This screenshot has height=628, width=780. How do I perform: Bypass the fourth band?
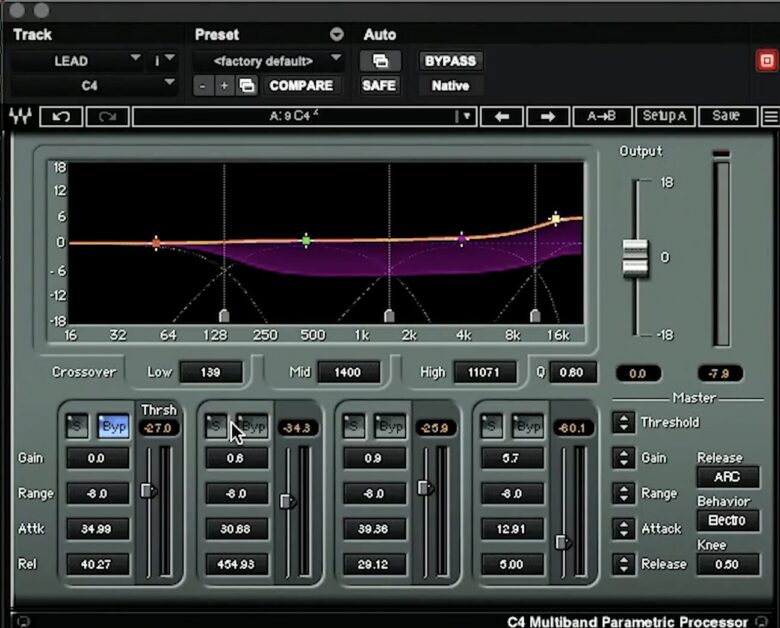(528, 426)
